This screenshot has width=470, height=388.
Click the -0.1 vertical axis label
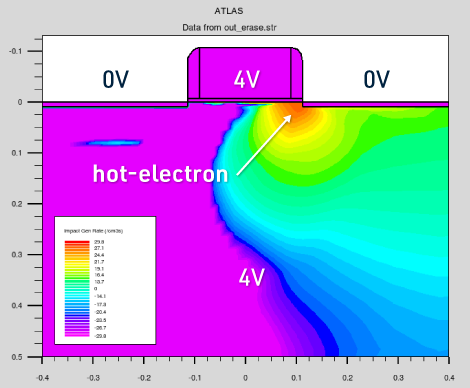click(x=16, y=51)
